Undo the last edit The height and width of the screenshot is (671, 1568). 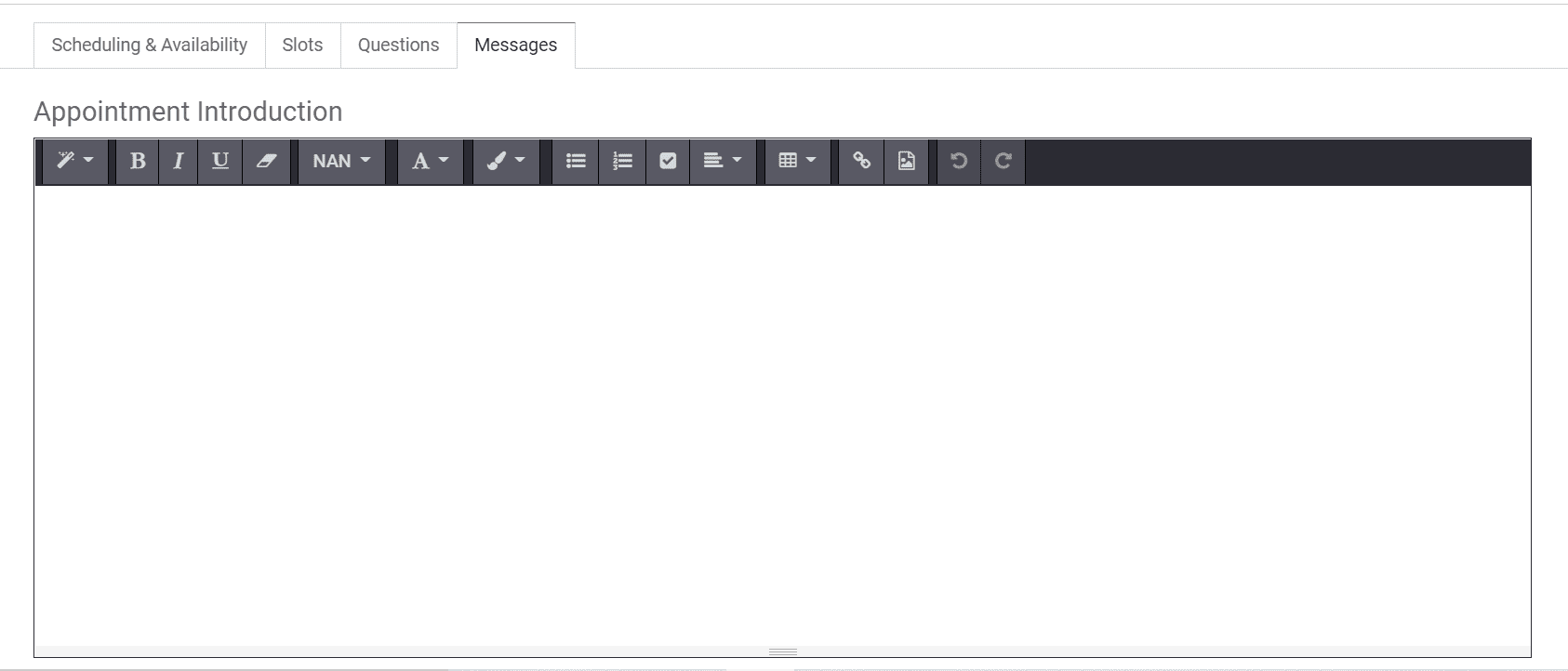click(959, 162)
